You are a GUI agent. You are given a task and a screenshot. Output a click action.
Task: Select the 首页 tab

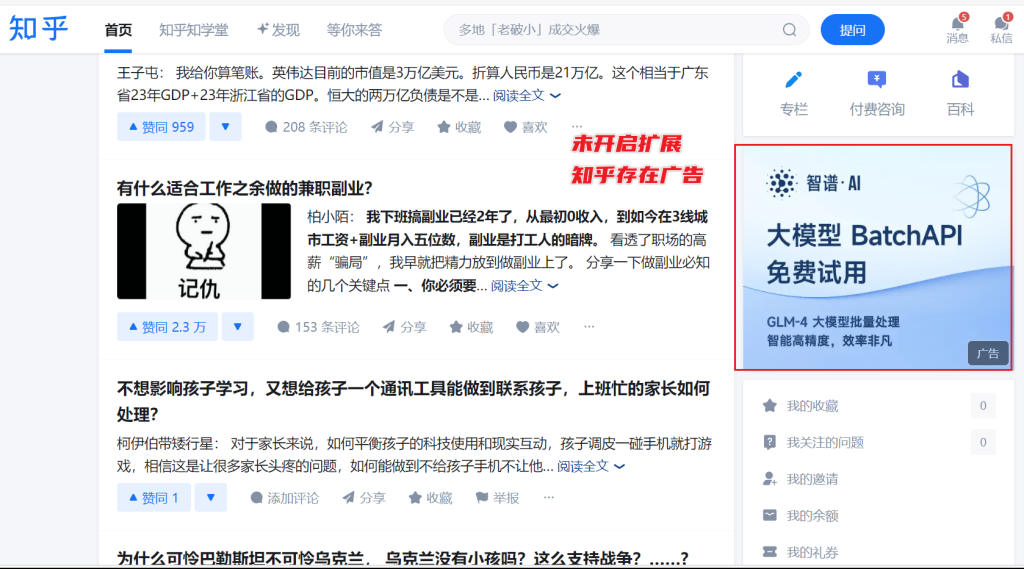coord(118,30)
